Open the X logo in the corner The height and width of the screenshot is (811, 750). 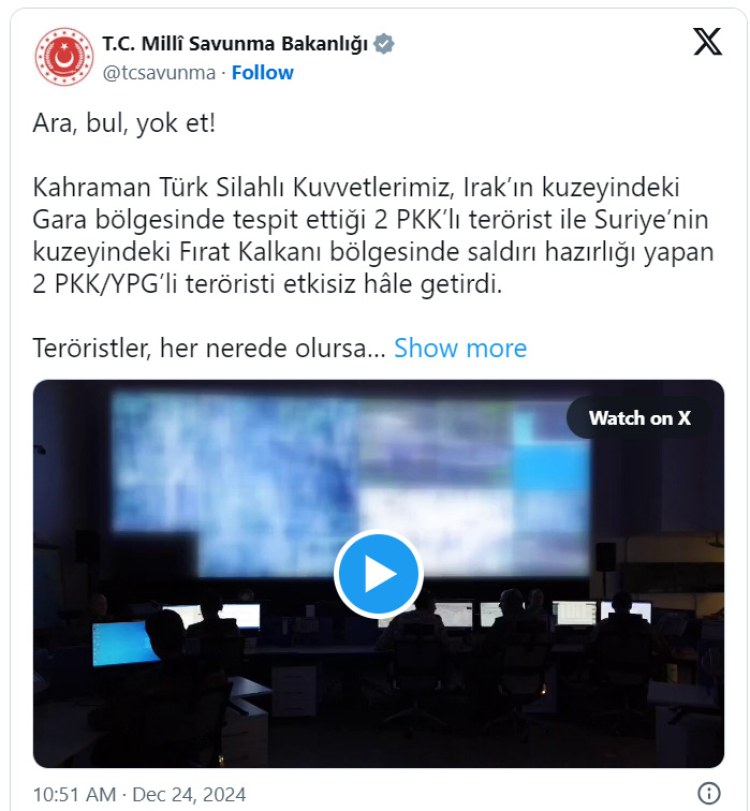[707, 42]
